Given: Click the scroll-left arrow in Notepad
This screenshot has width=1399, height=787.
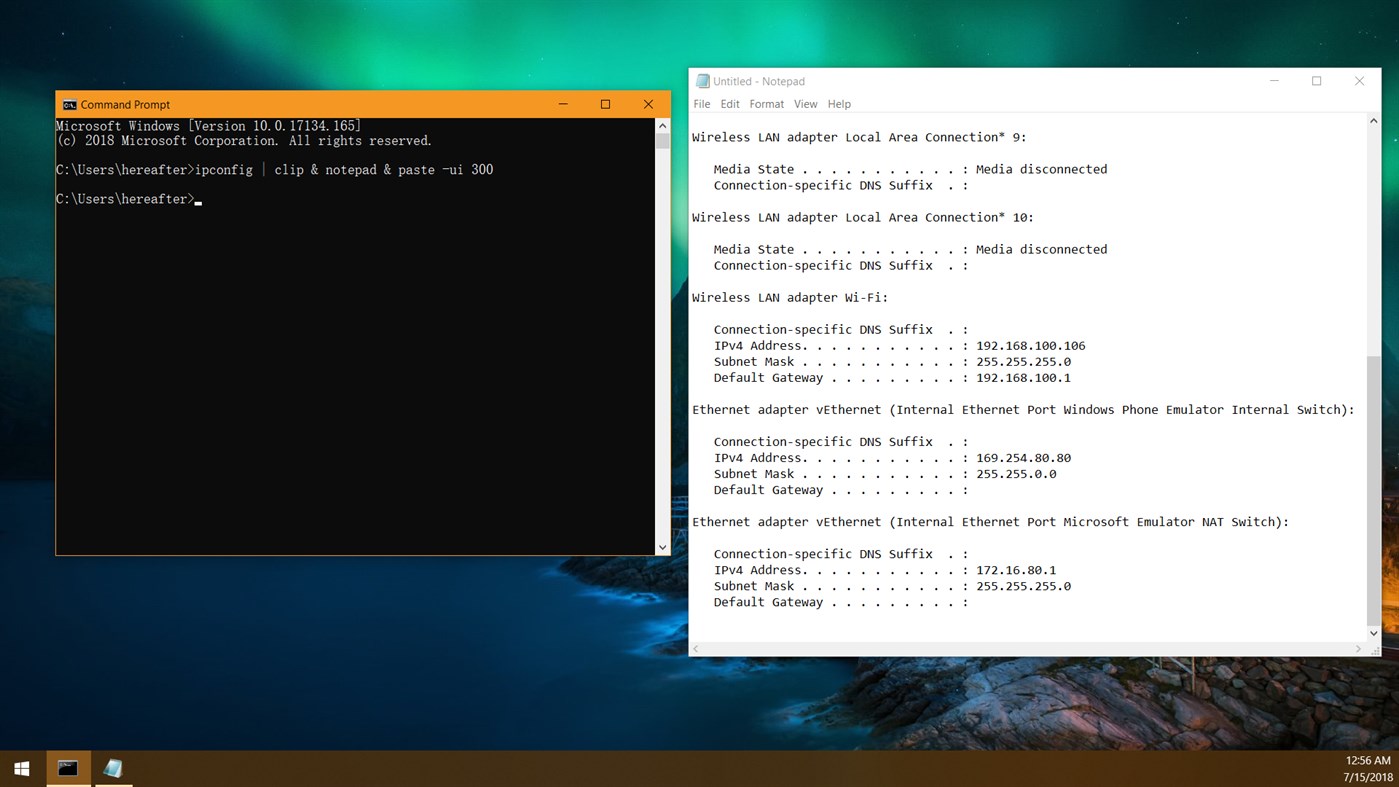Looking at the screenshot, I should point(697,648).
